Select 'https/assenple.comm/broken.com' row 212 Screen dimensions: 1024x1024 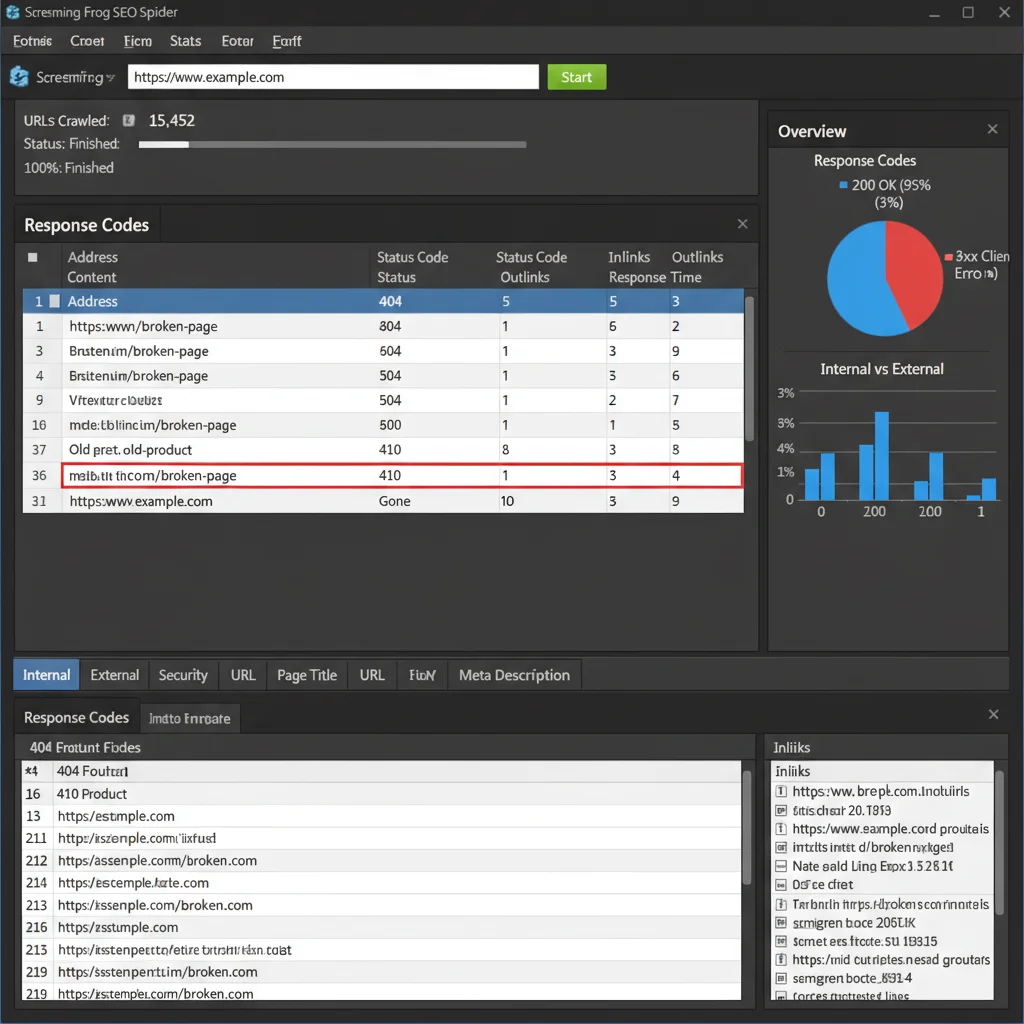click(382, 861)
